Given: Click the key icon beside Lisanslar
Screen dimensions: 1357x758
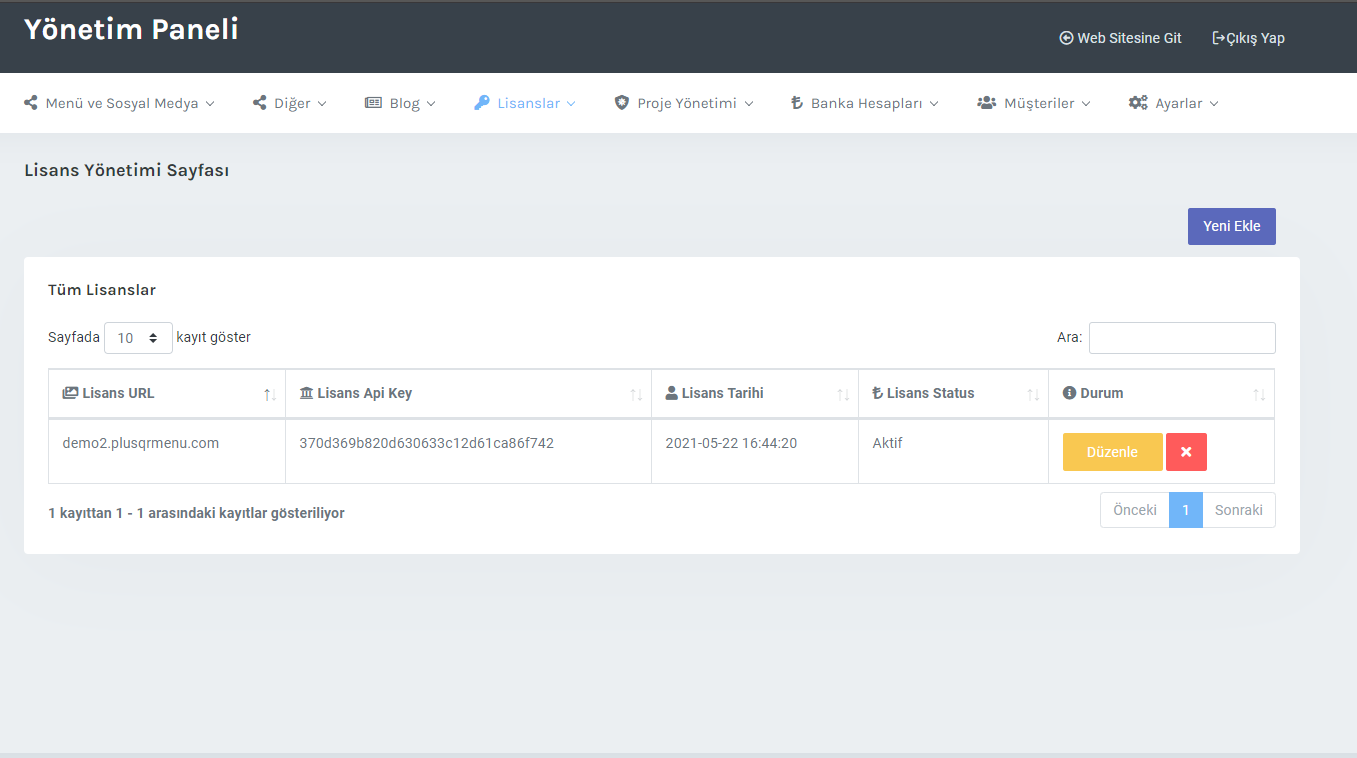Looking at the screenshot, I should tap(481, 103).
